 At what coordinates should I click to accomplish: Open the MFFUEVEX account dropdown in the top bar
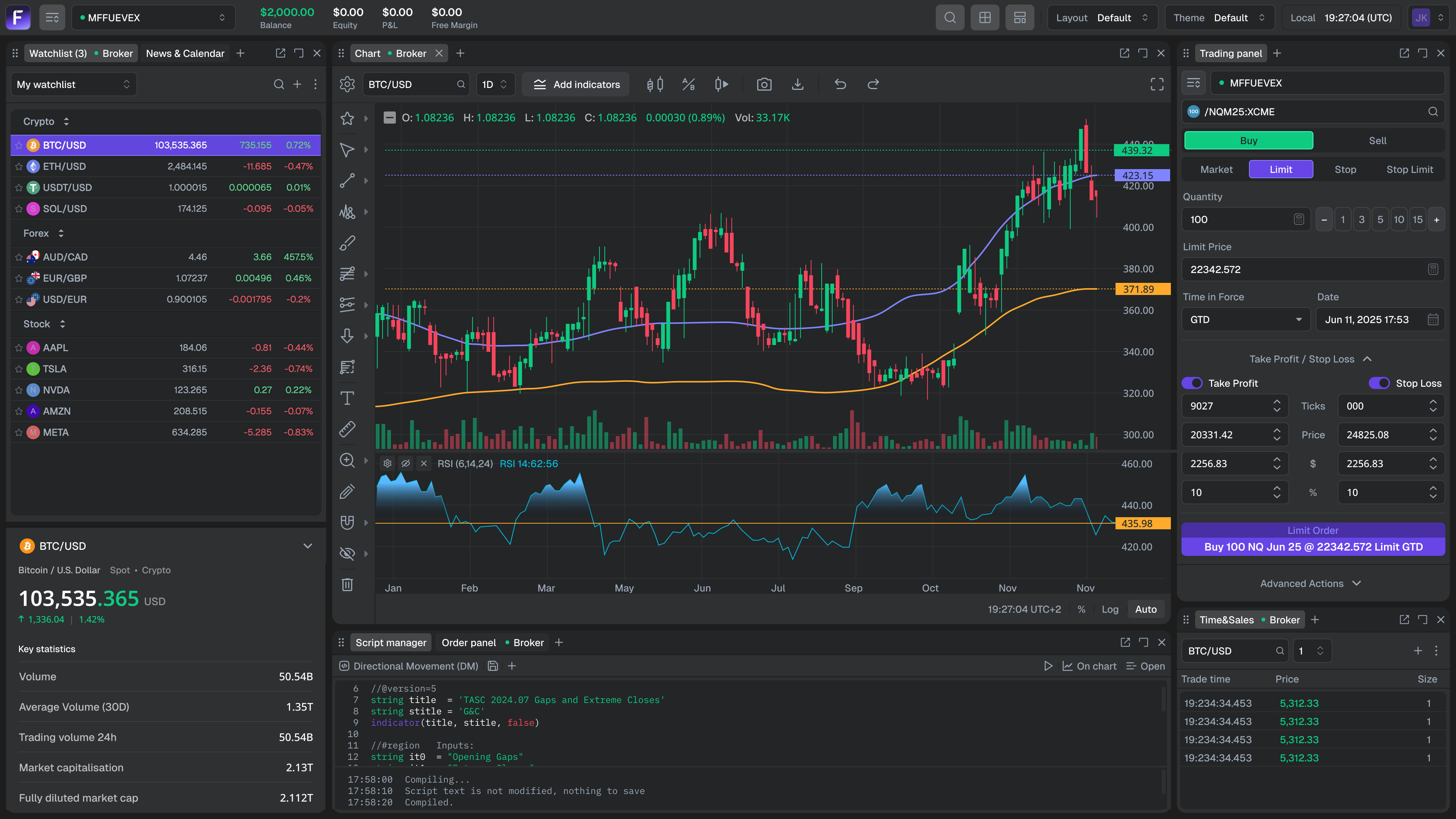pos(153,17)
